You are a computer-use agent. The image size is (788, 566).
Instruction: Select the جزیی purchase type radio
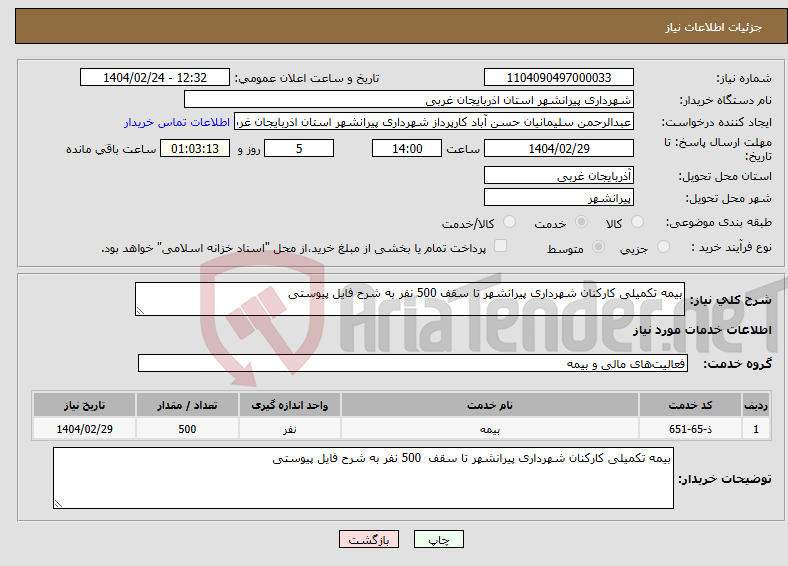coord(663,246)
